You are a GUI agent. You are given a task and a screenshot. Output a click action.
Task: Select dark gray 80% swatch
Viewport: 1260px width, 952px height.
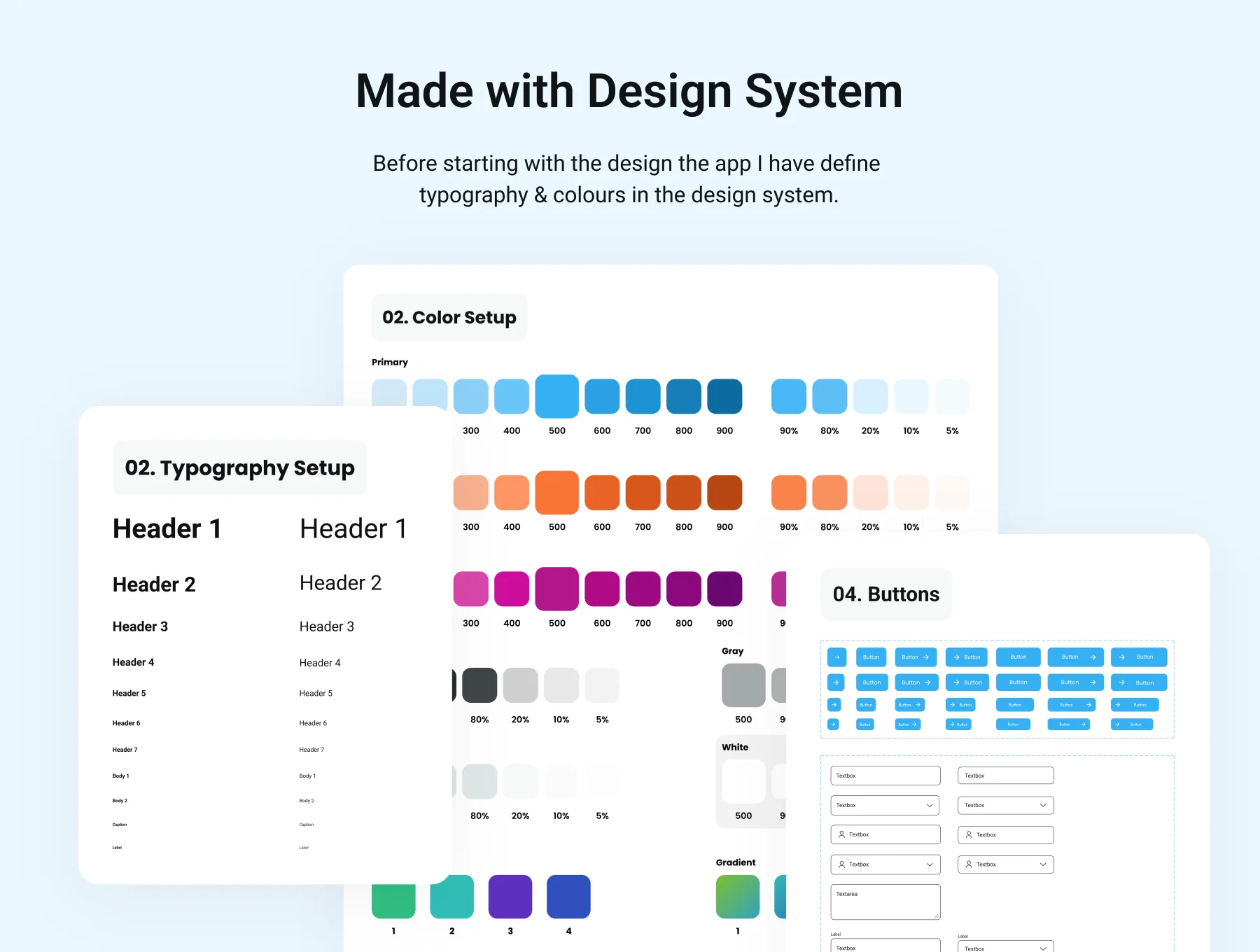click(479, 685)
